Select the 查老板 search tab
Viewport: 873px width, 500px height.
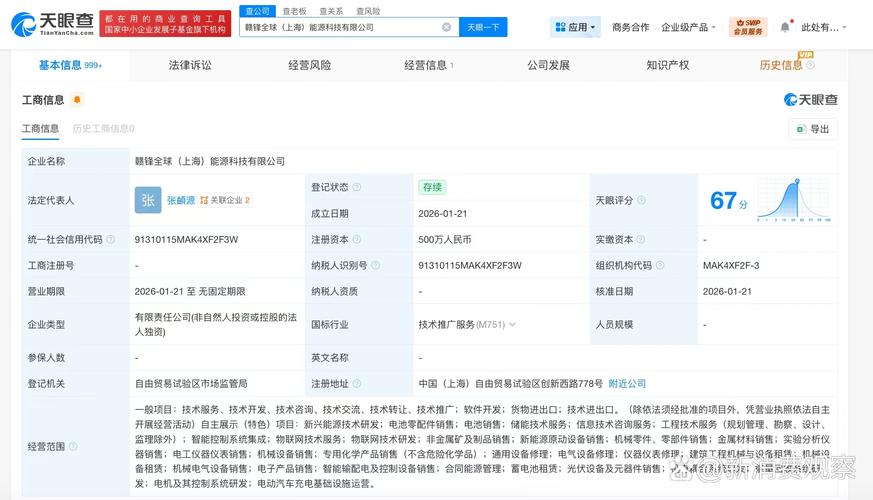[295, 11]
